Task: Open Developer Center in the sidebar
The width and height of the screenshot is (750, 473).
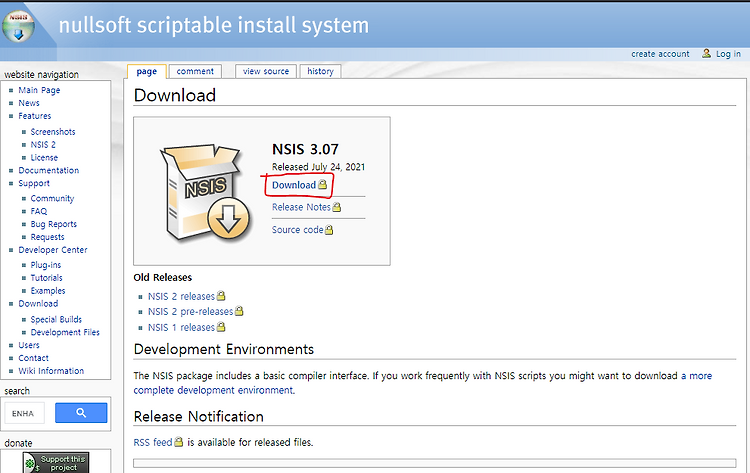Action: (x=53, y=250)
